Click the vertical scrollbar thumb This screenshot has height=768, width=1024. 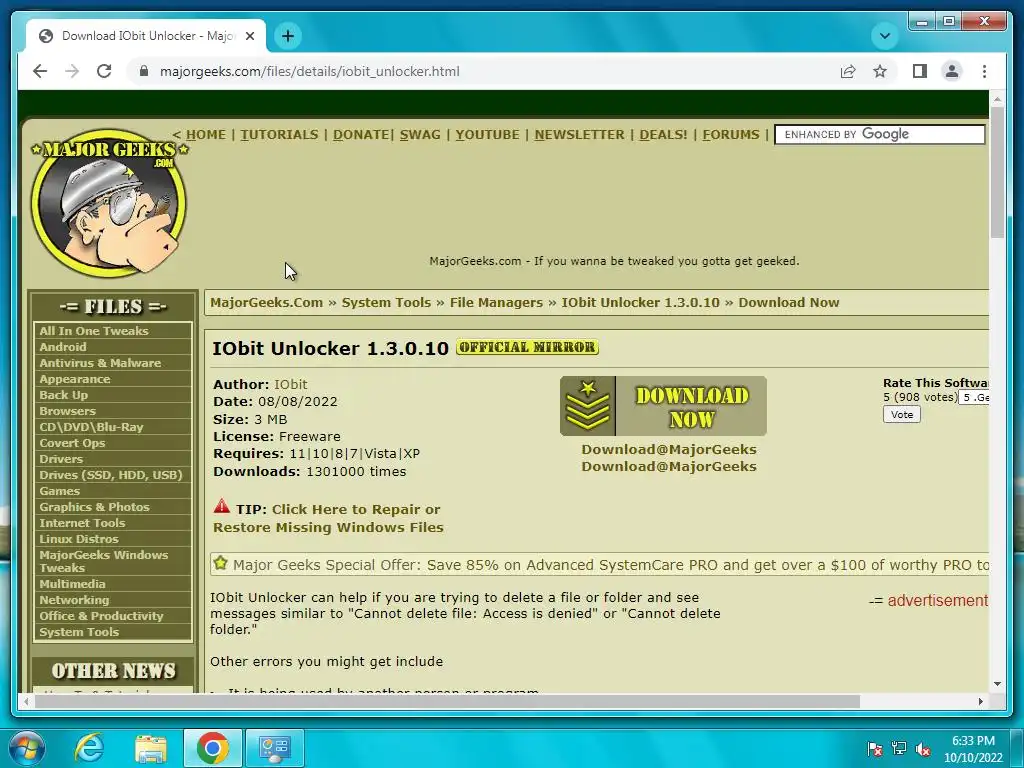coord(997,172)
